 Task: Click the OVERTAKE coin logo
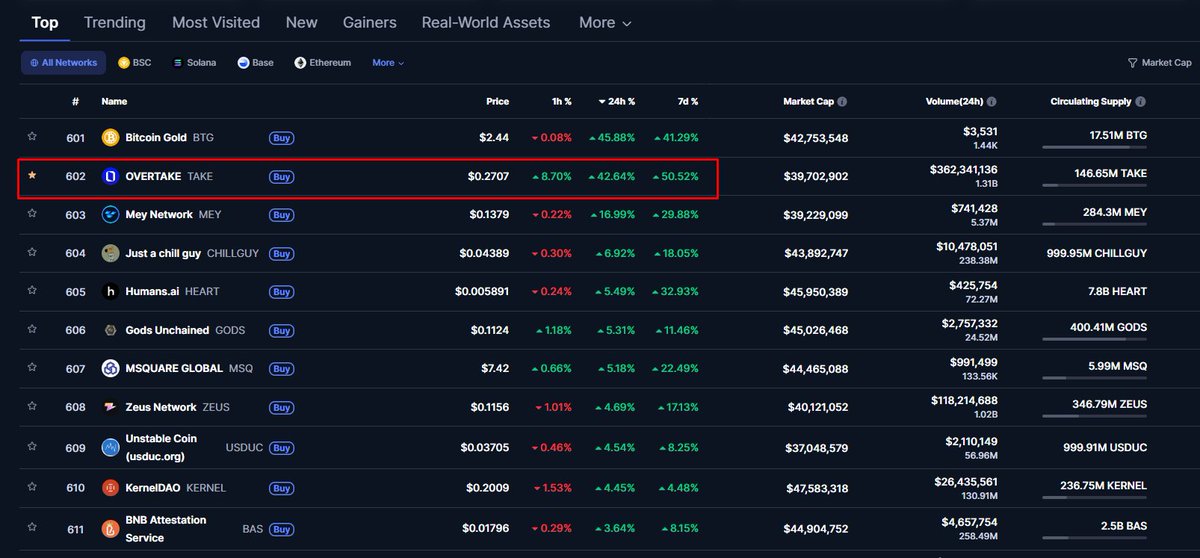pos(110,176)
